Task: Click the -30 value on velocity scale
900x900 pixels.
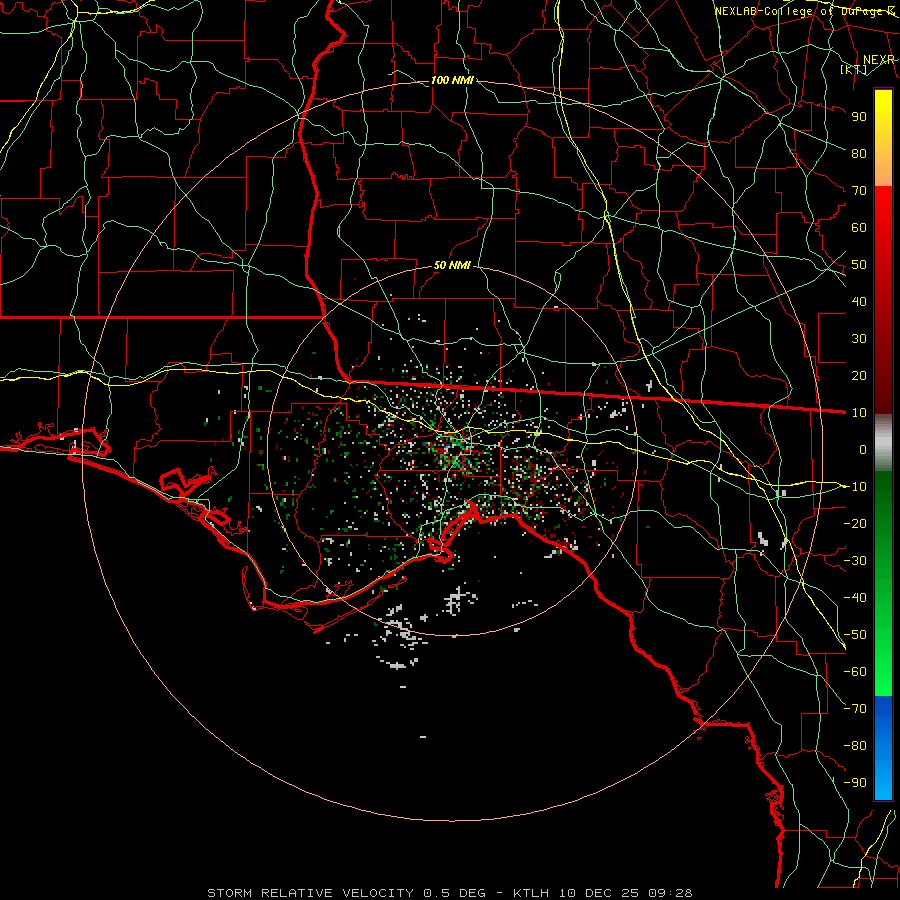Action: (855, 561)
